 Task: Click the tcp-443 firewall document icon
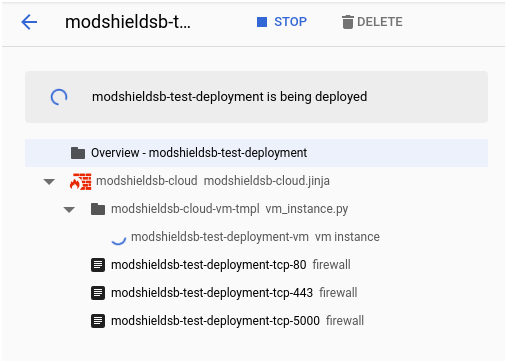click(98, 293)
